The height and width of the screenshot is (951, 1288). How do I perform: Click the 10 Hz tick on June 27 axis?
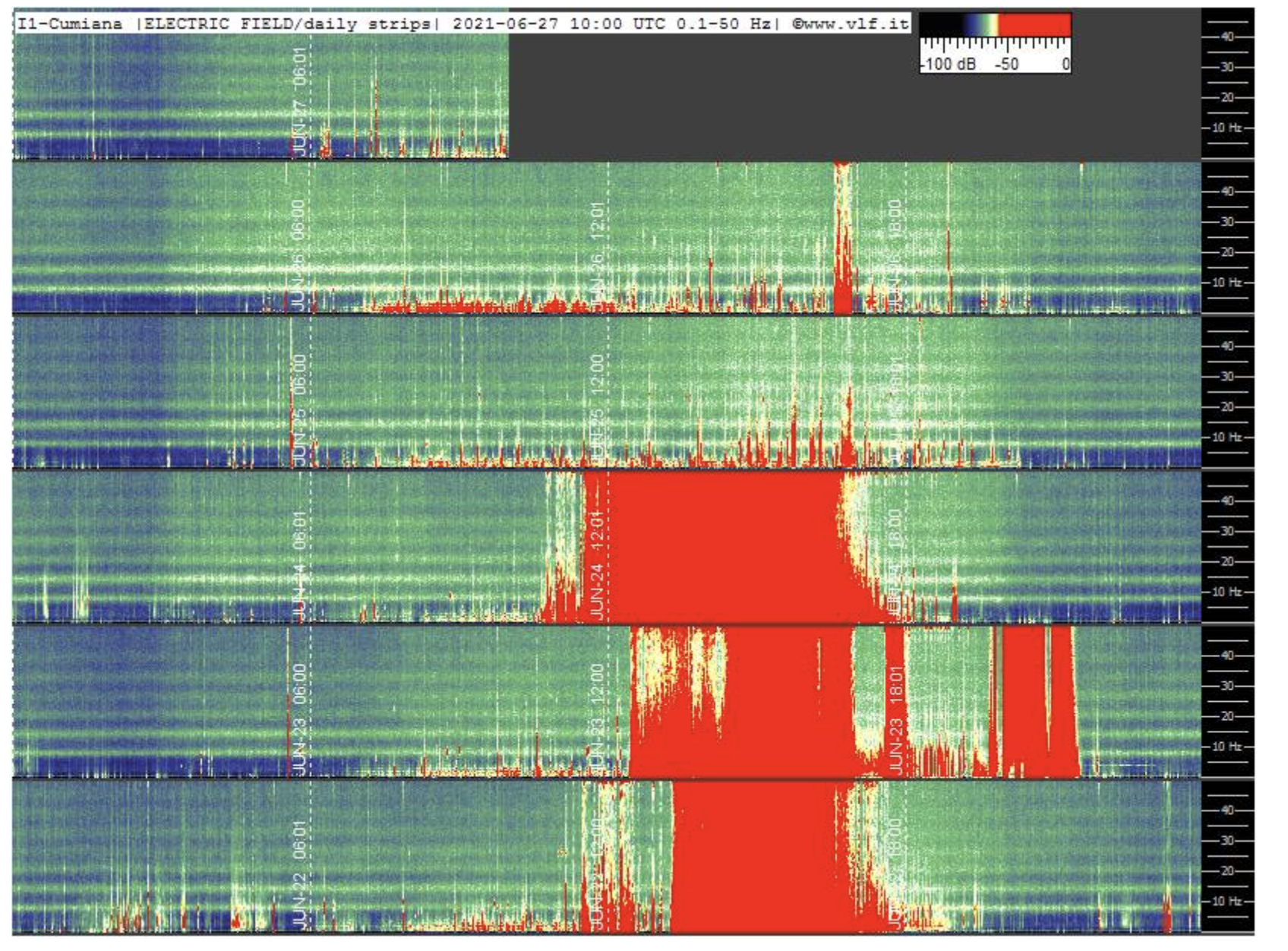tap(1226, 128)
